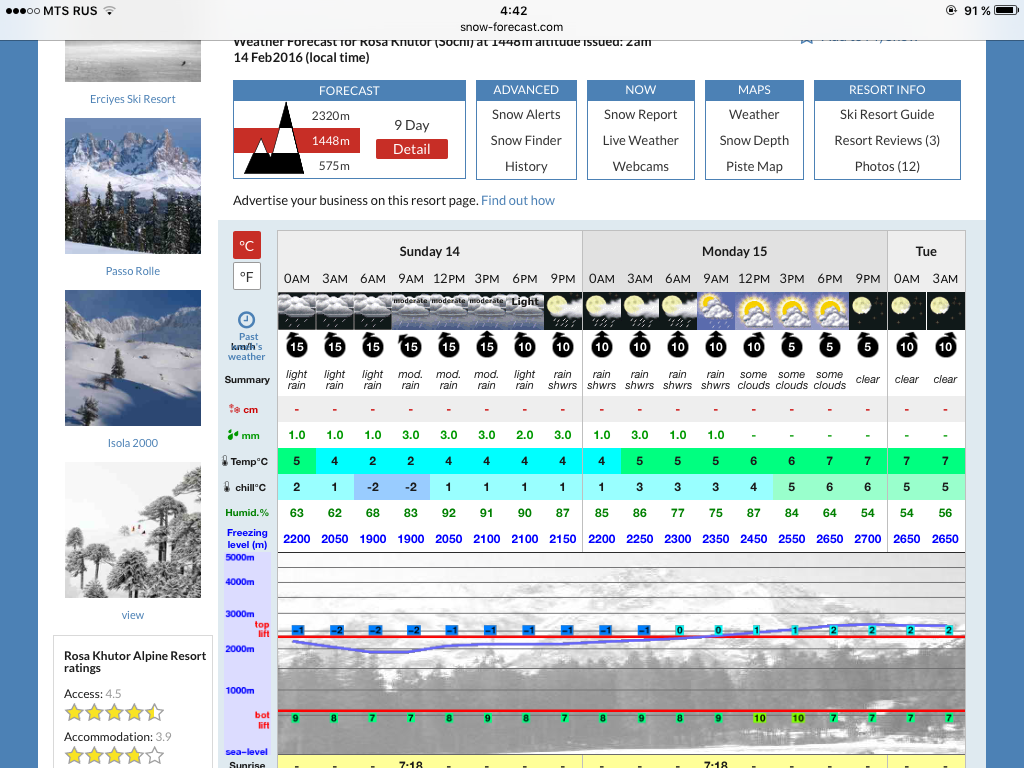Click the Temp°C thermometer label
This screenshot has height=768, width=1024.
246,461
